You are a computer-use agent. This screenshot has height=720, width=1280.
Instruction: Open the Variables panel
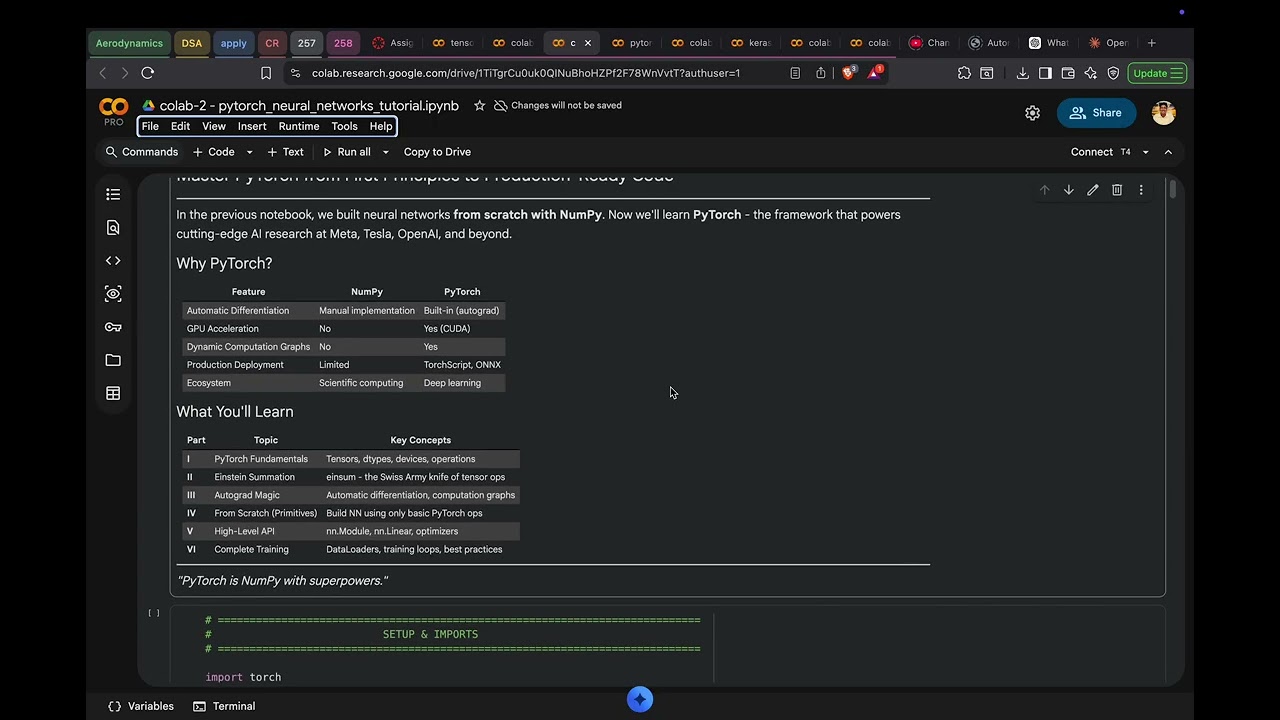click(x=141, y=706)
